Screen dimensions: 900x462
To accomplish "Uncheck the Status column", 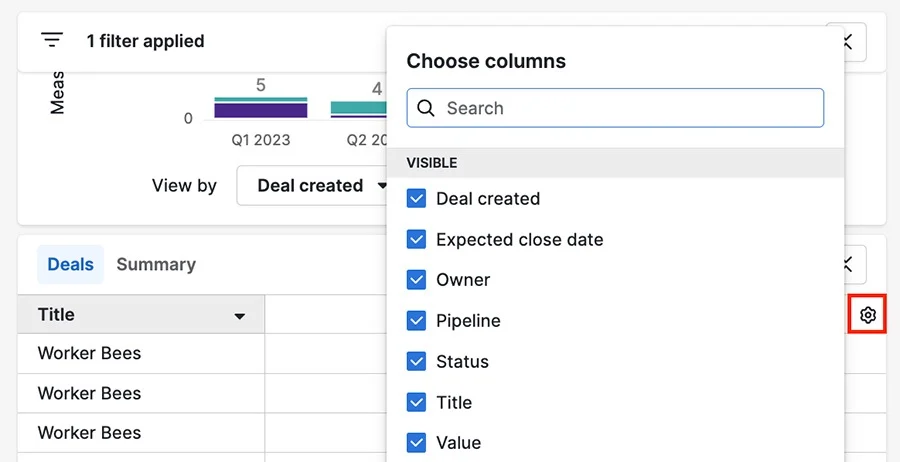I will (x=416, y=362).
